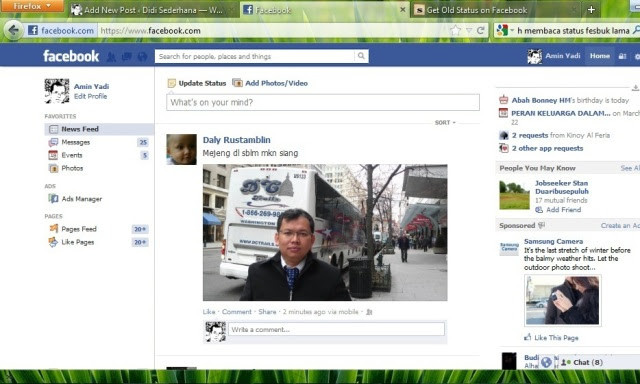Open Pages Feed in sidebar

79,229
